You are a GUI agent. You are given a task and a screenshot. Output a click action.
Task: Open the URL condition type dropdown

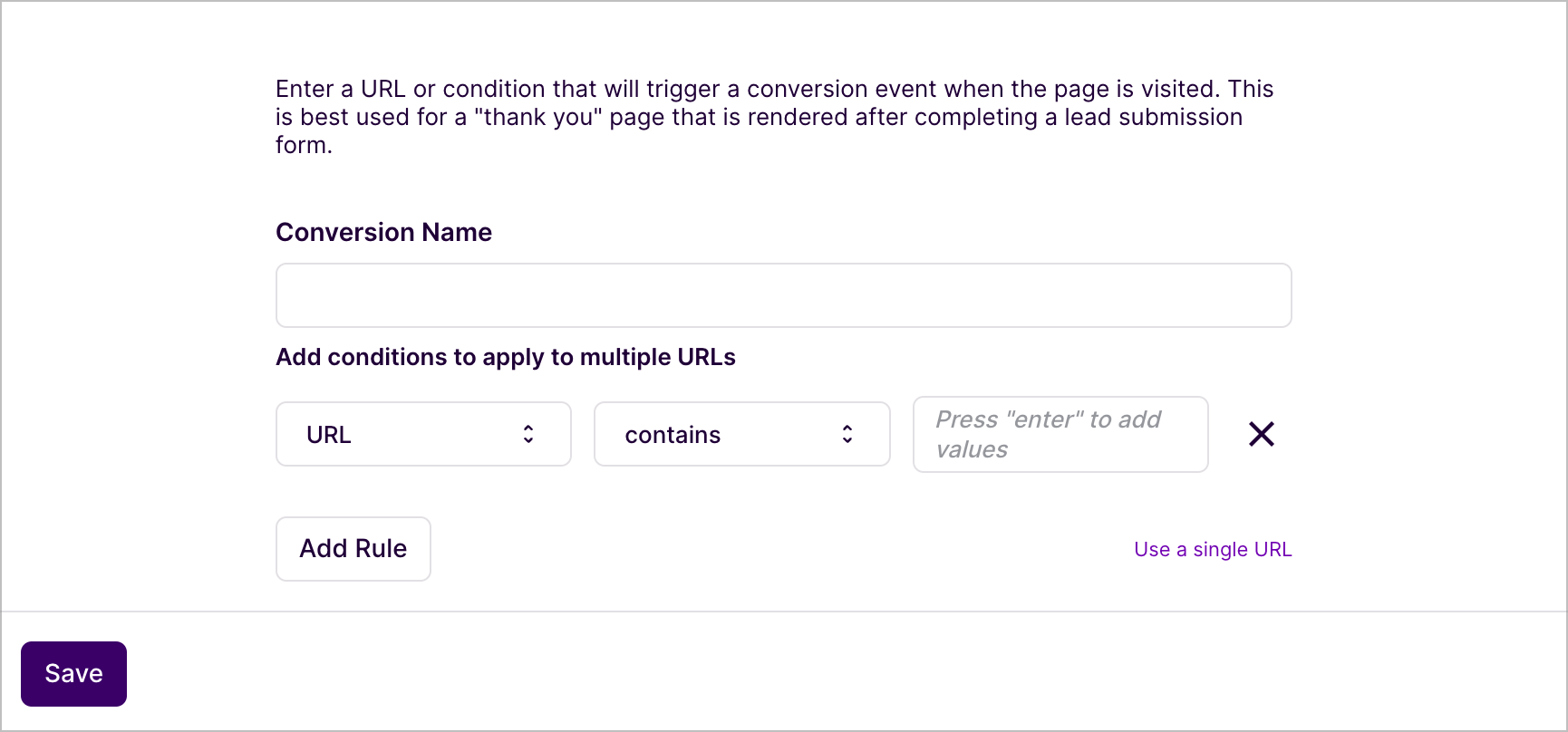click(423, 434)
